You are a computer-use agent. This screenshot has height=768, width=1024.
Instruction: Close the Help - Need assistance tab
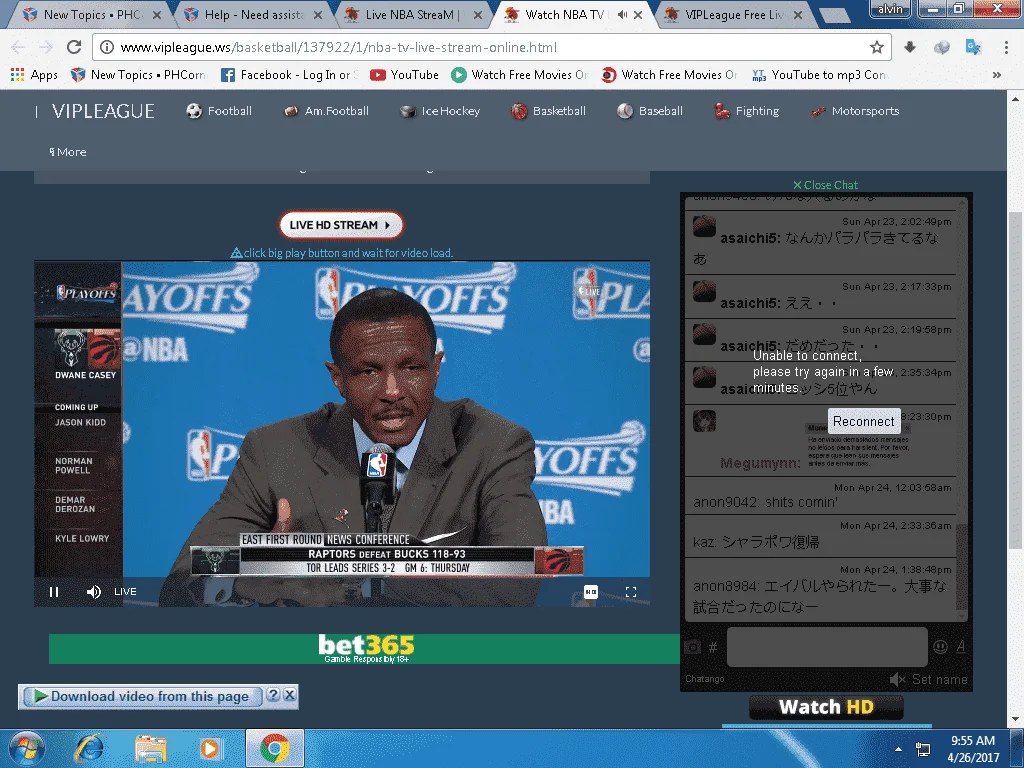click(x=318, y=14)
